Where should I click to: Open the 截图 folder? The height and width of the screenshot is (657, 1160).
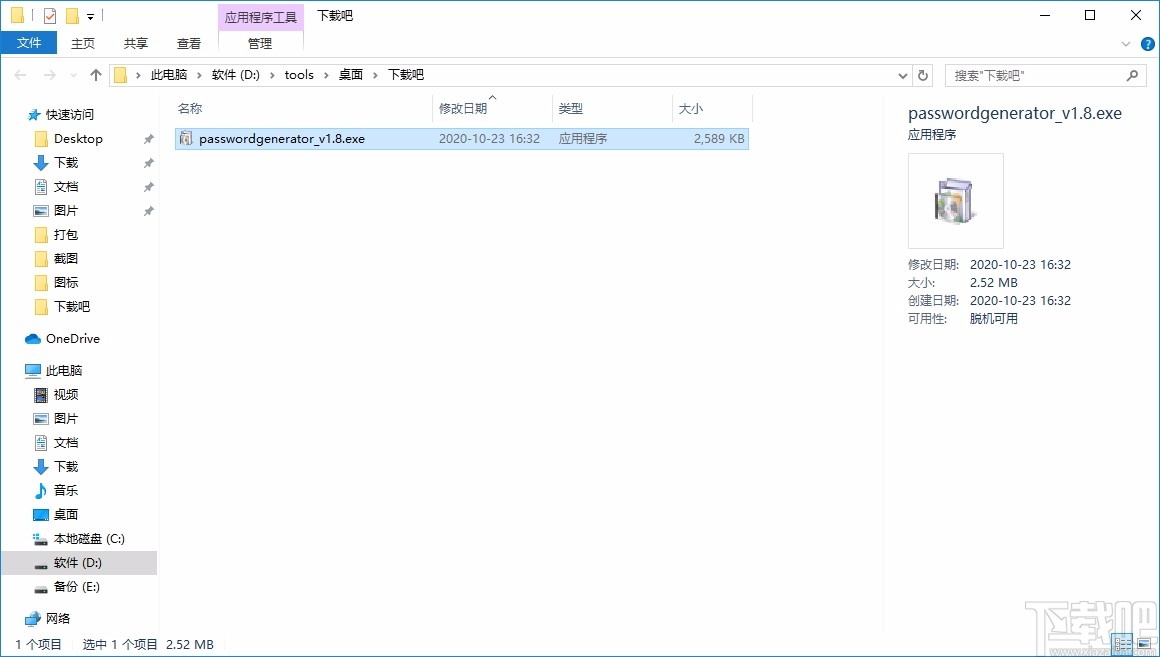(x=65, y=258)
